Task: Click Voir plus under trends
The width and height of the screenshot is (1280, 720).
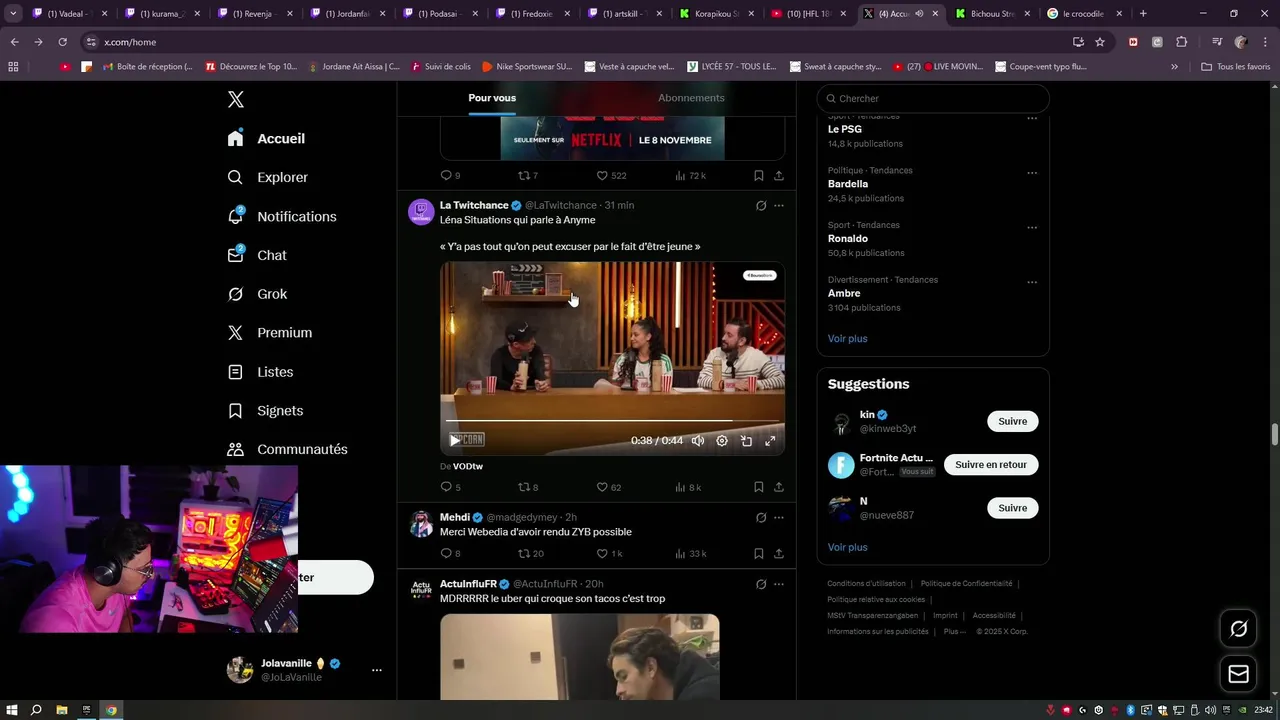Action: click(x=847, y=339)
